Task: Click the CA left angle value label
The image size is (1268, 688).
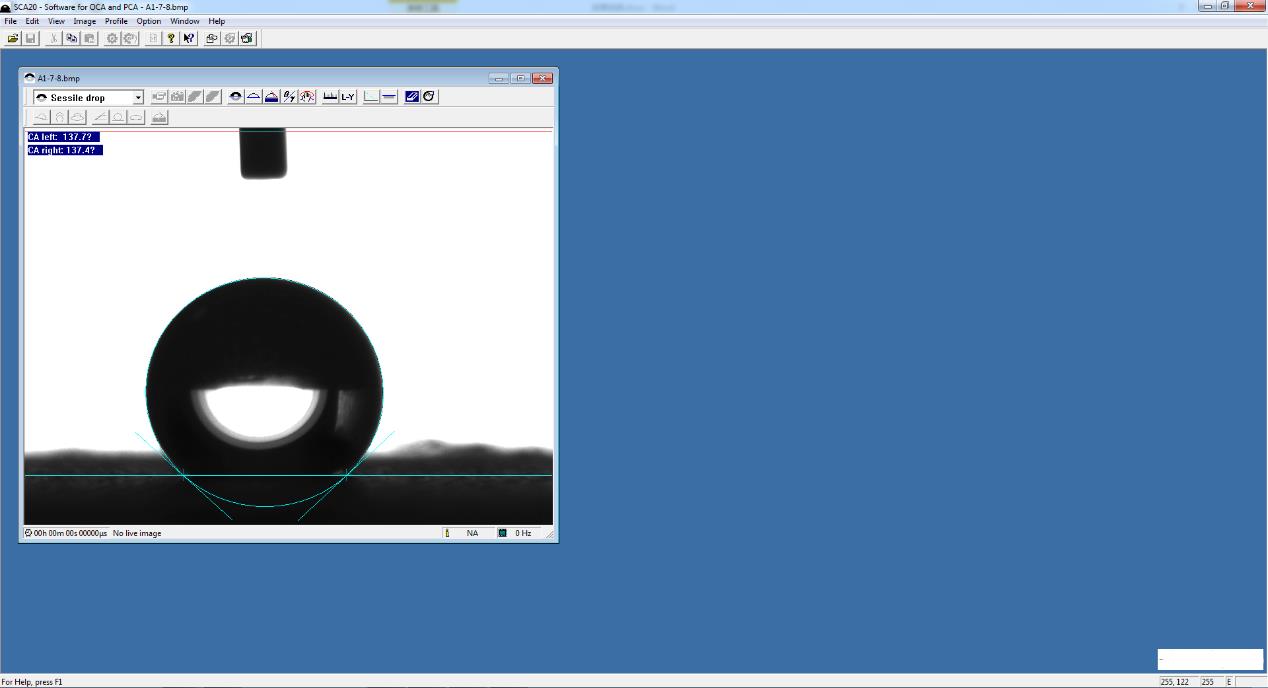Action: click(x=63, y=137)
